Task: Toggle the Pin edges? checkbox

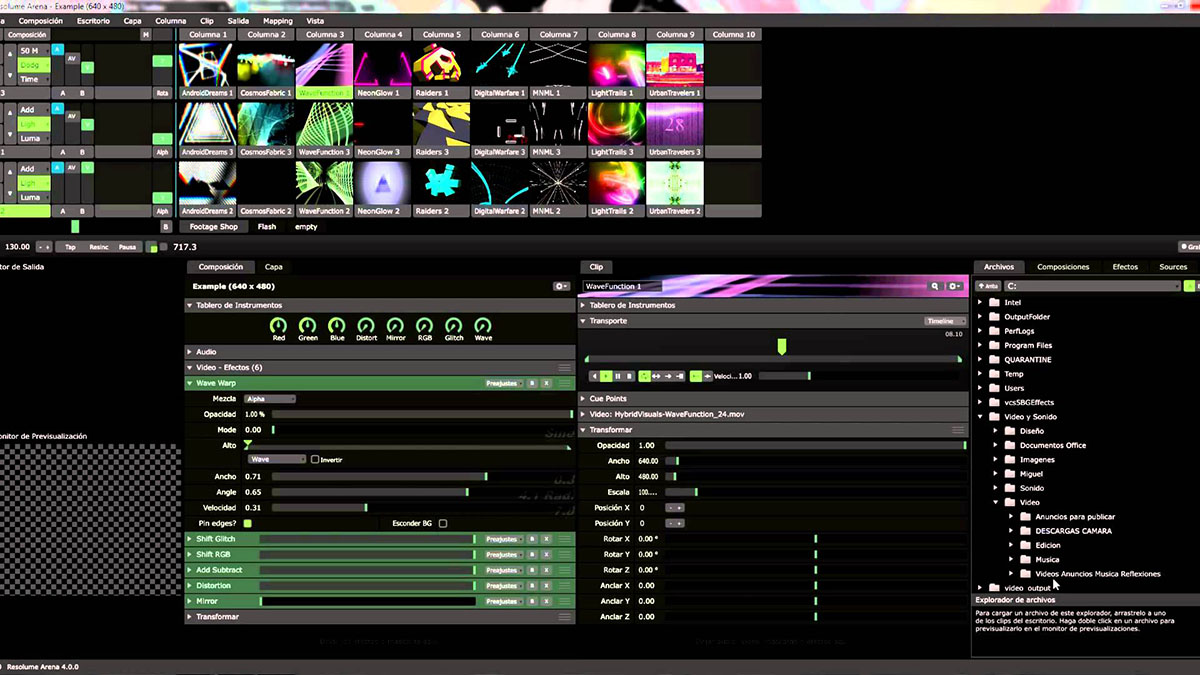Action: pos(248,523)
